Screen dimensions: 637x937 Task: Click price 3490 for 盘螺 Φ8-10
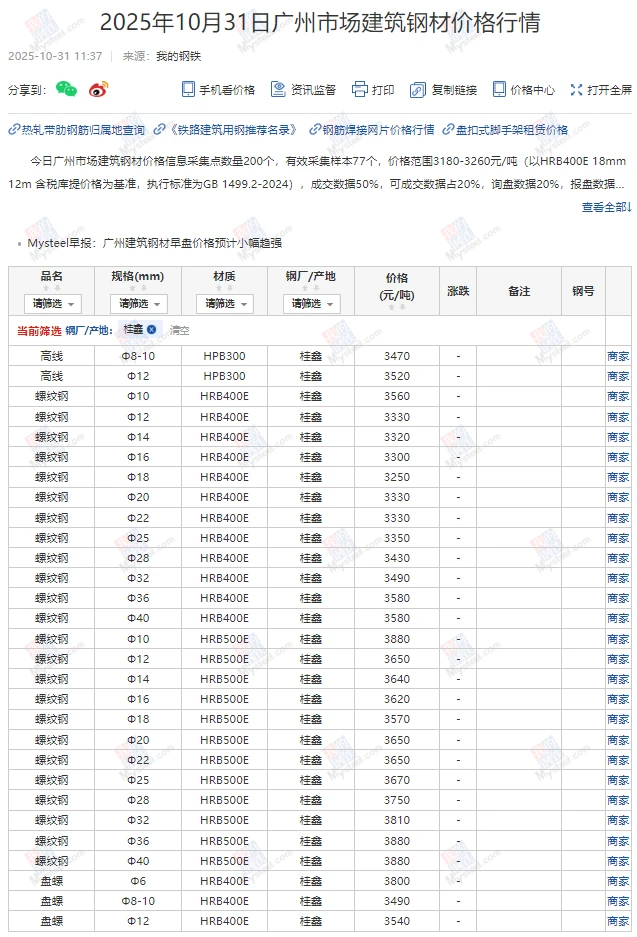click(x=397, y=901)
